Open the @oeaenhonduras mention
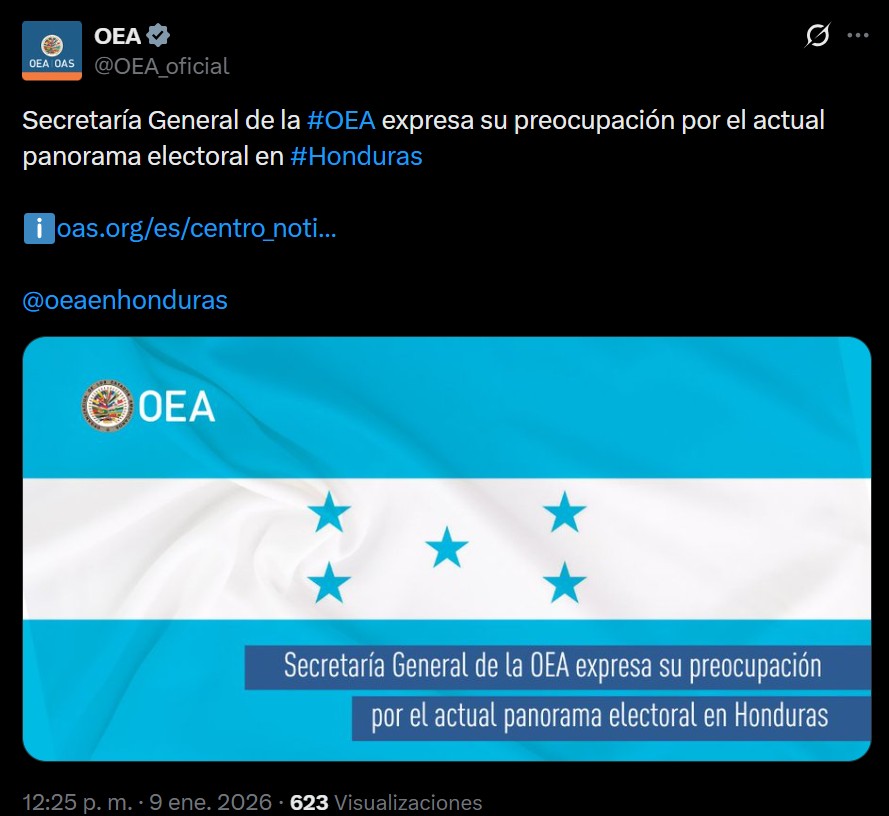This screenshot has width=889, height=816. (125, 300)
